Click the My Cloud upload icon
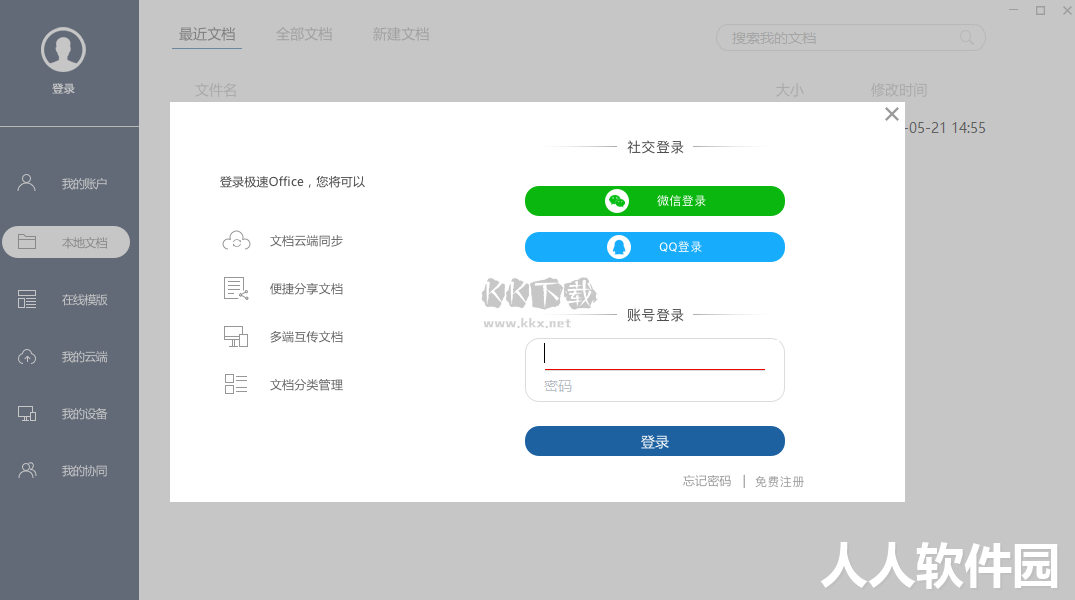This screenshot has height=600, width=1075. click(27, 357)
